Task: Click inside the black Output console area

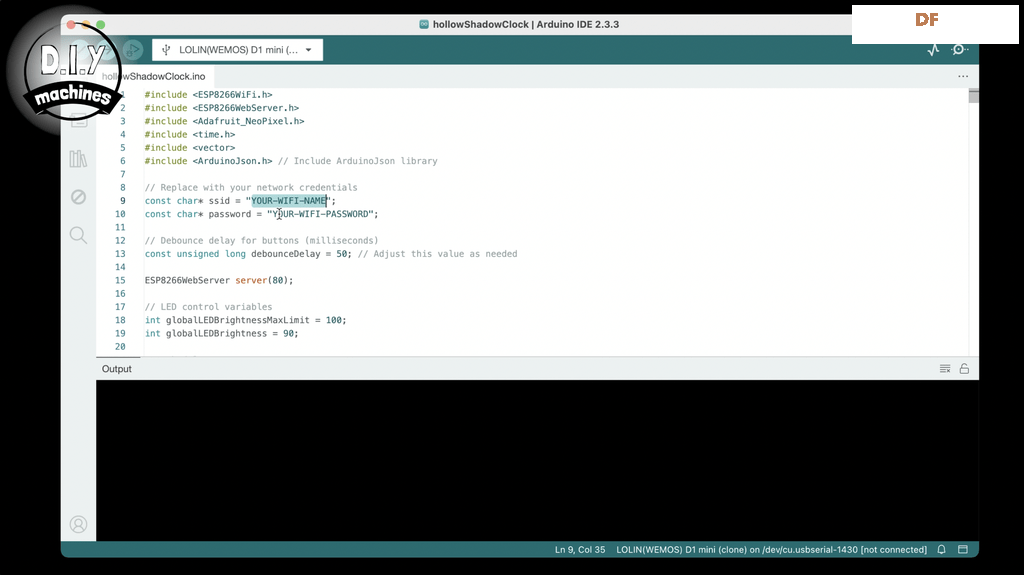Action: point(537,460)
